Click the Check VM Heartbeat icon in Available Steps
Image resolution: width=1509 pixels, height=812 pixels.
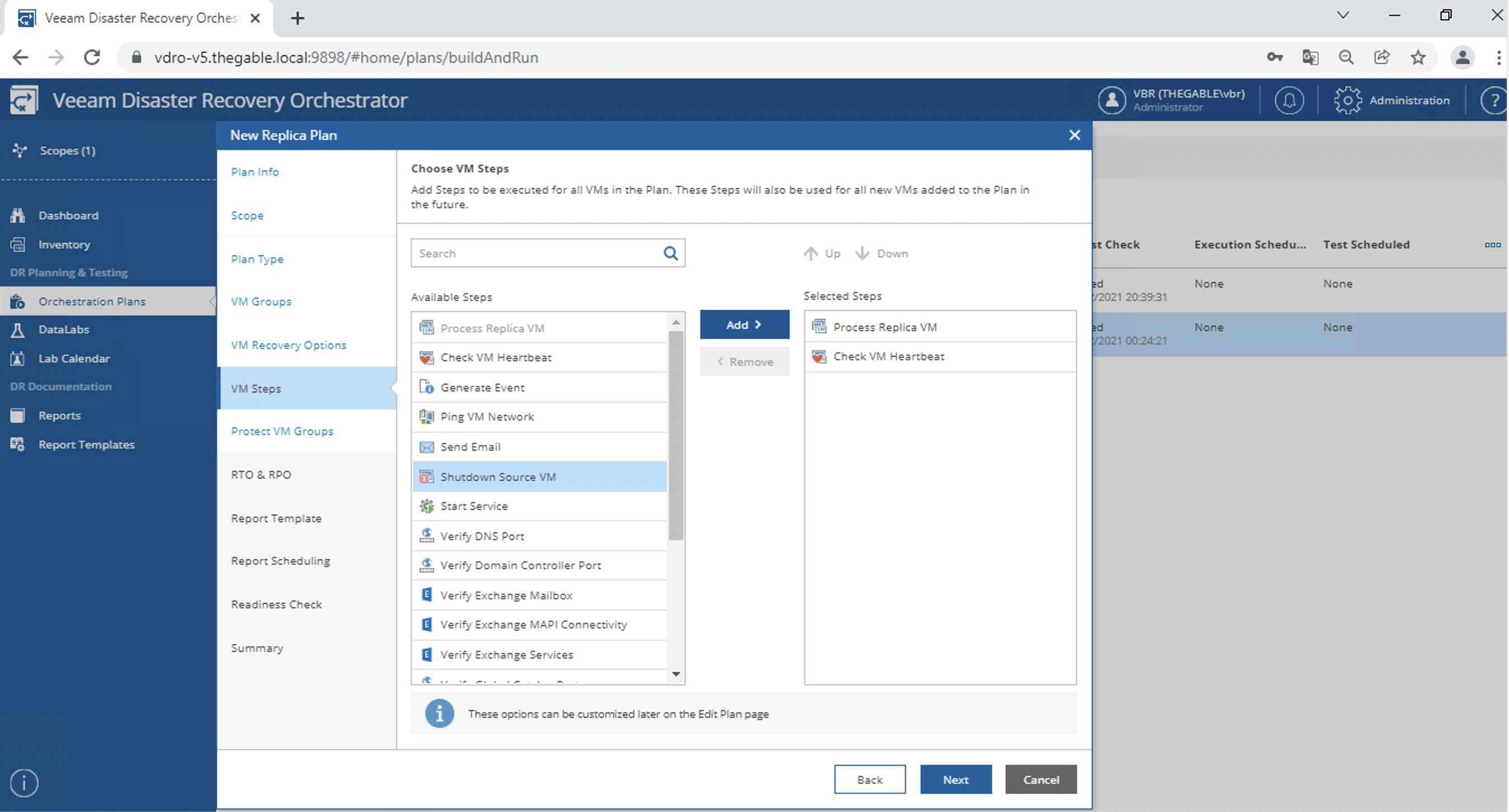tap(426, 357)
